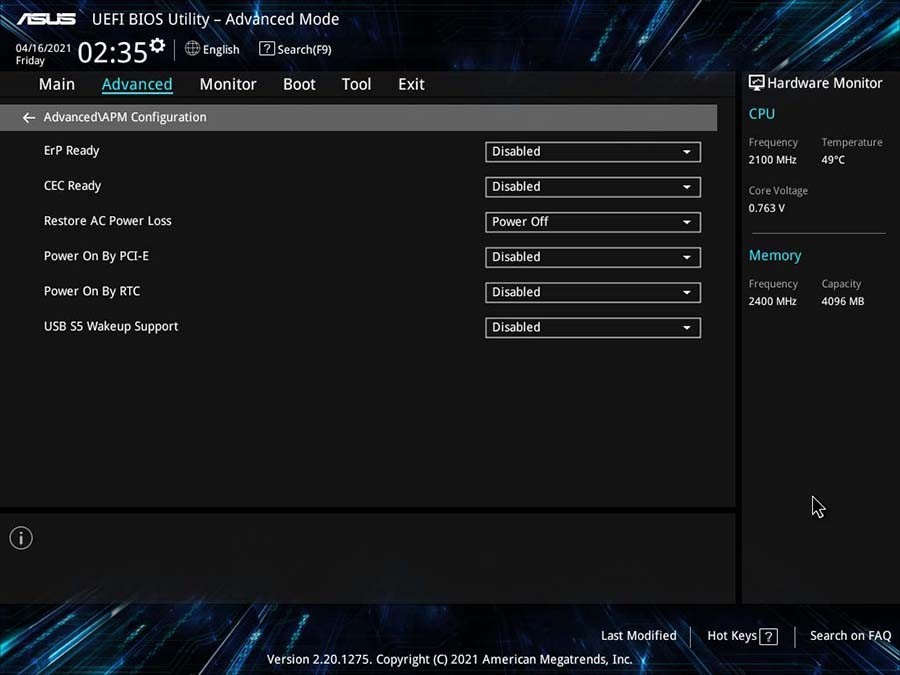This screenshot has width=900, height=675.
Task: Select the Advanced tab
Action: (137, 84)
